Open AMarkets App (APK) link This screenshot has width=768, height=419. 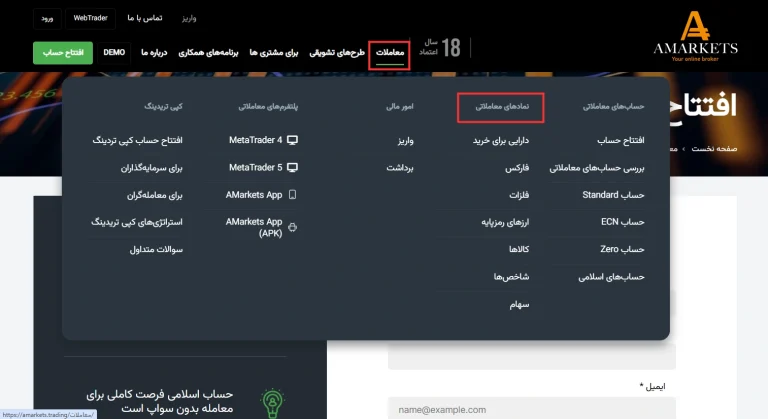[254, 227]
